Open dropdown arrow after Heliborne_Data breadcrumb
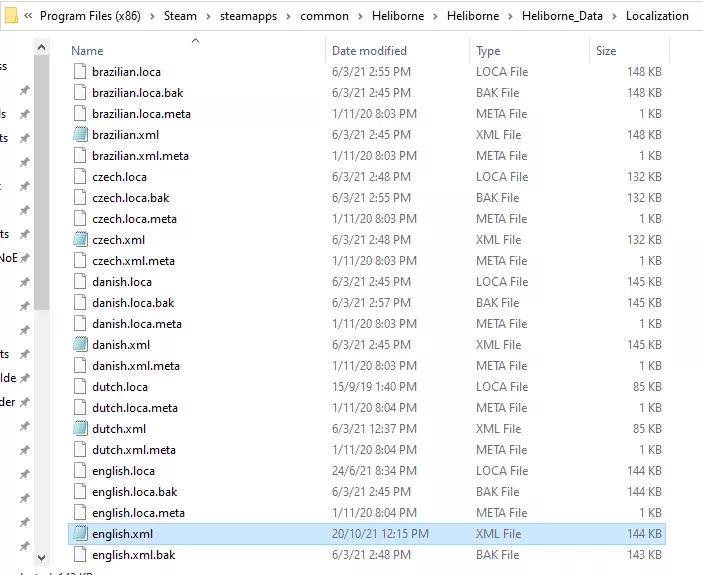This screenshot has height=575, width=703. click(x=614, y=16)
